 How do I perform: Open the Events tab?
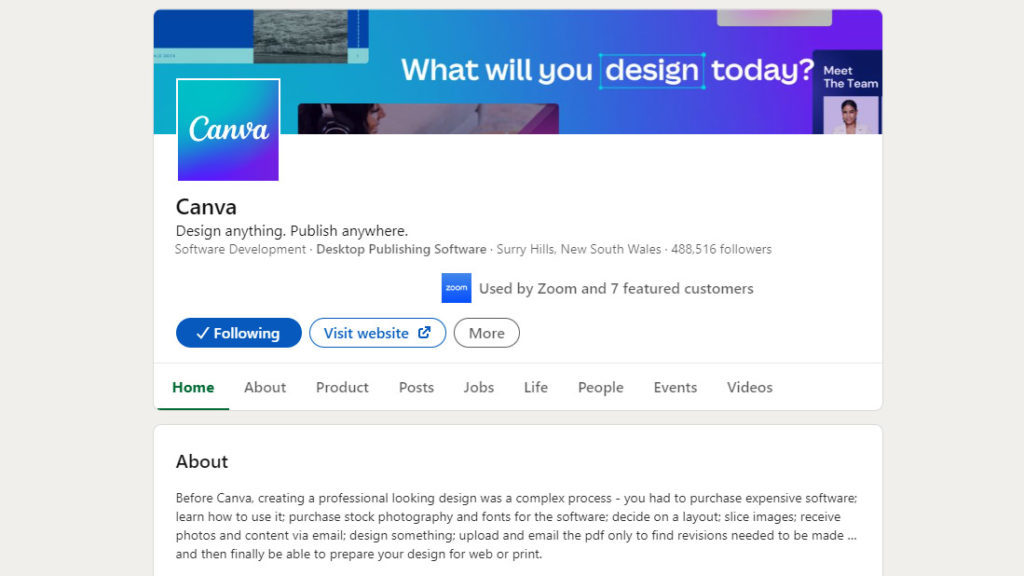[675, 387]
